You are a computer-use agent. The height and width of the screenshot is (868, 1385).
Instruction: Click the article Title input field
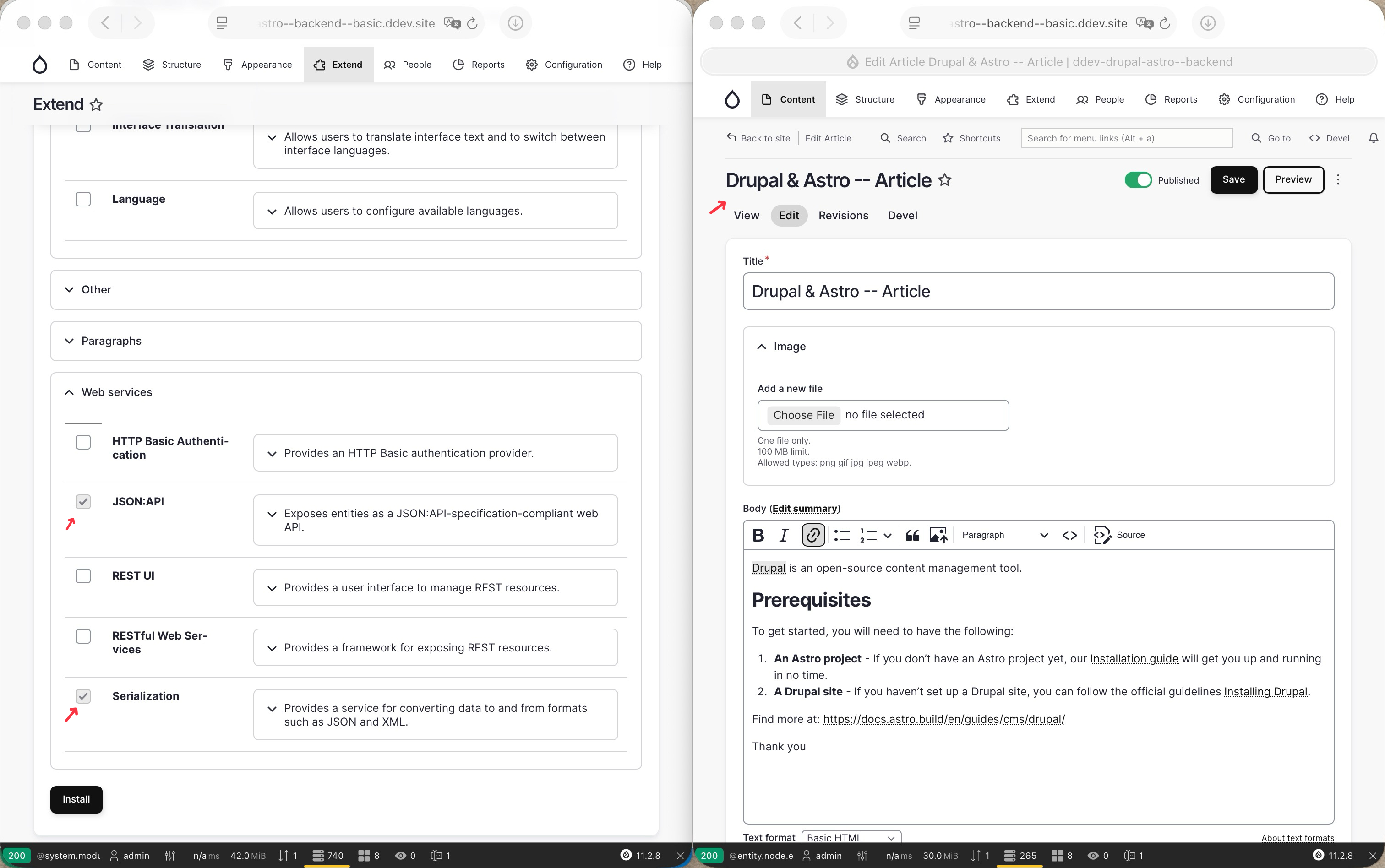(x=1037, y=291)
